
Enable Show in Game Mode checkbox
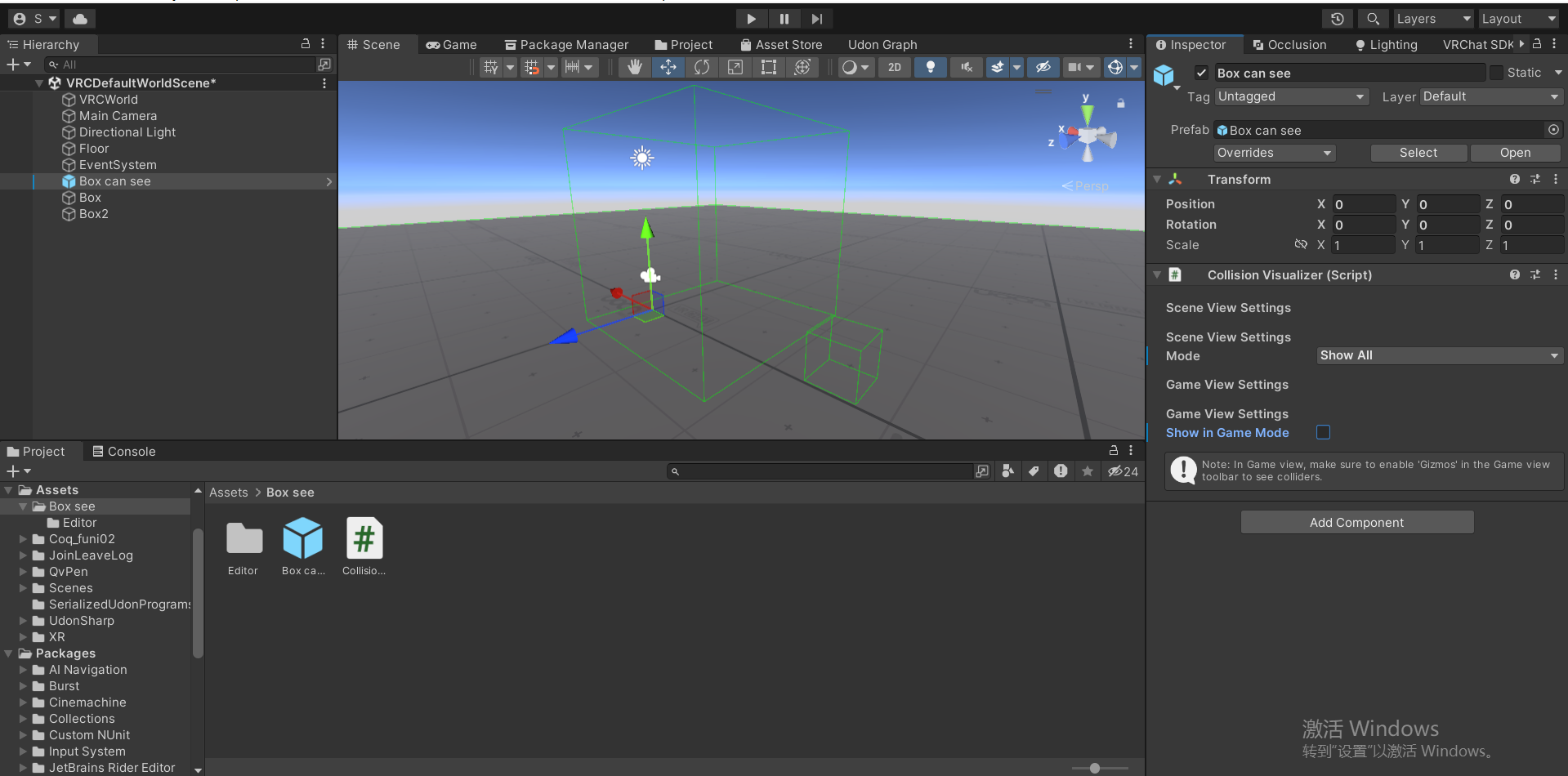pyautogui.click(x=1323, y=432)
